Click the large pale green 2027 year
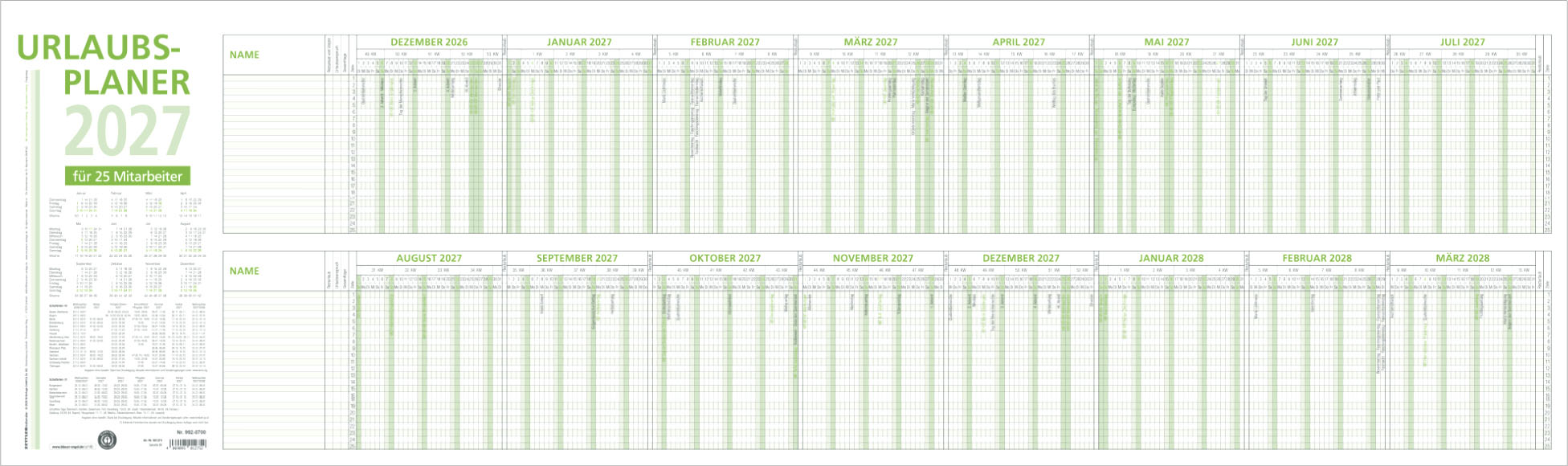1568x466 pixels. coord(127,133)
